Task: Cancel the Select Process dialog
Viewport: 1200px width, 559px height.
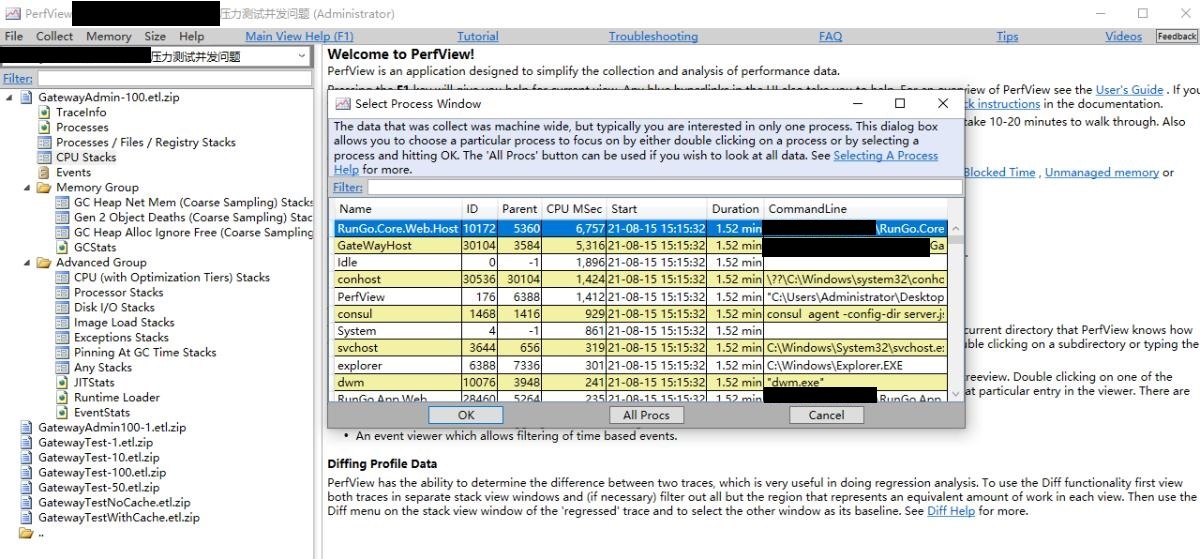Action: [x=826, y=415]
